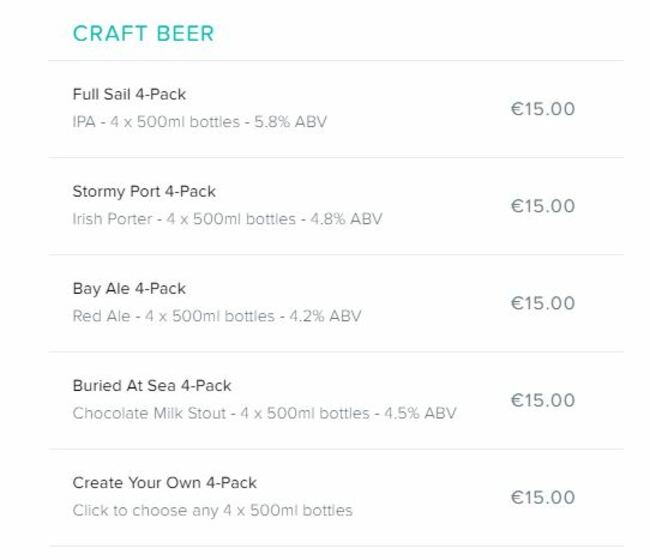Click the Buried At Sea €15.00 price

pos(543,400)
